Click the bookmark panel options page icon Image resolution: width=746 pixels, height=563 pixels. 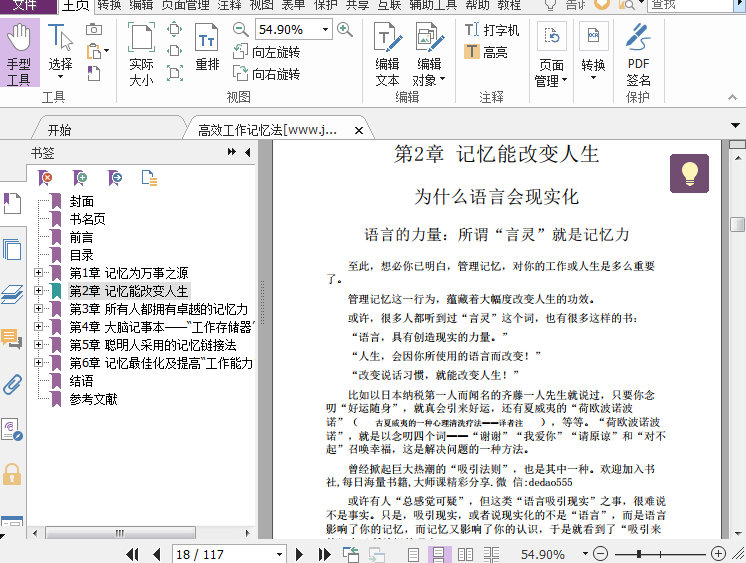click(x=149, y=178)
